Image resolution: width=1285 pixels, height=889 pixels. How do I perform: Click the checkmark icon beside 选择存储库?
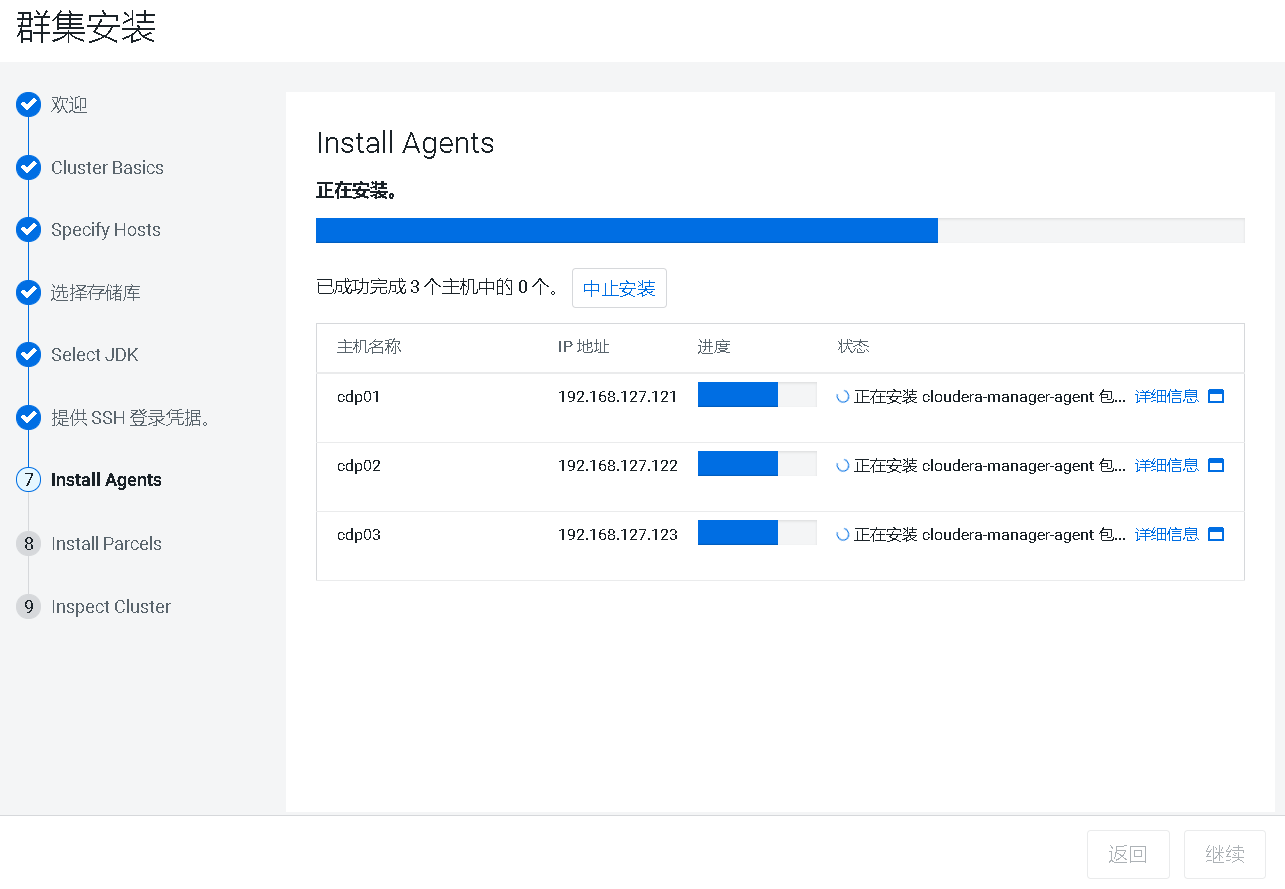(28, 293)
